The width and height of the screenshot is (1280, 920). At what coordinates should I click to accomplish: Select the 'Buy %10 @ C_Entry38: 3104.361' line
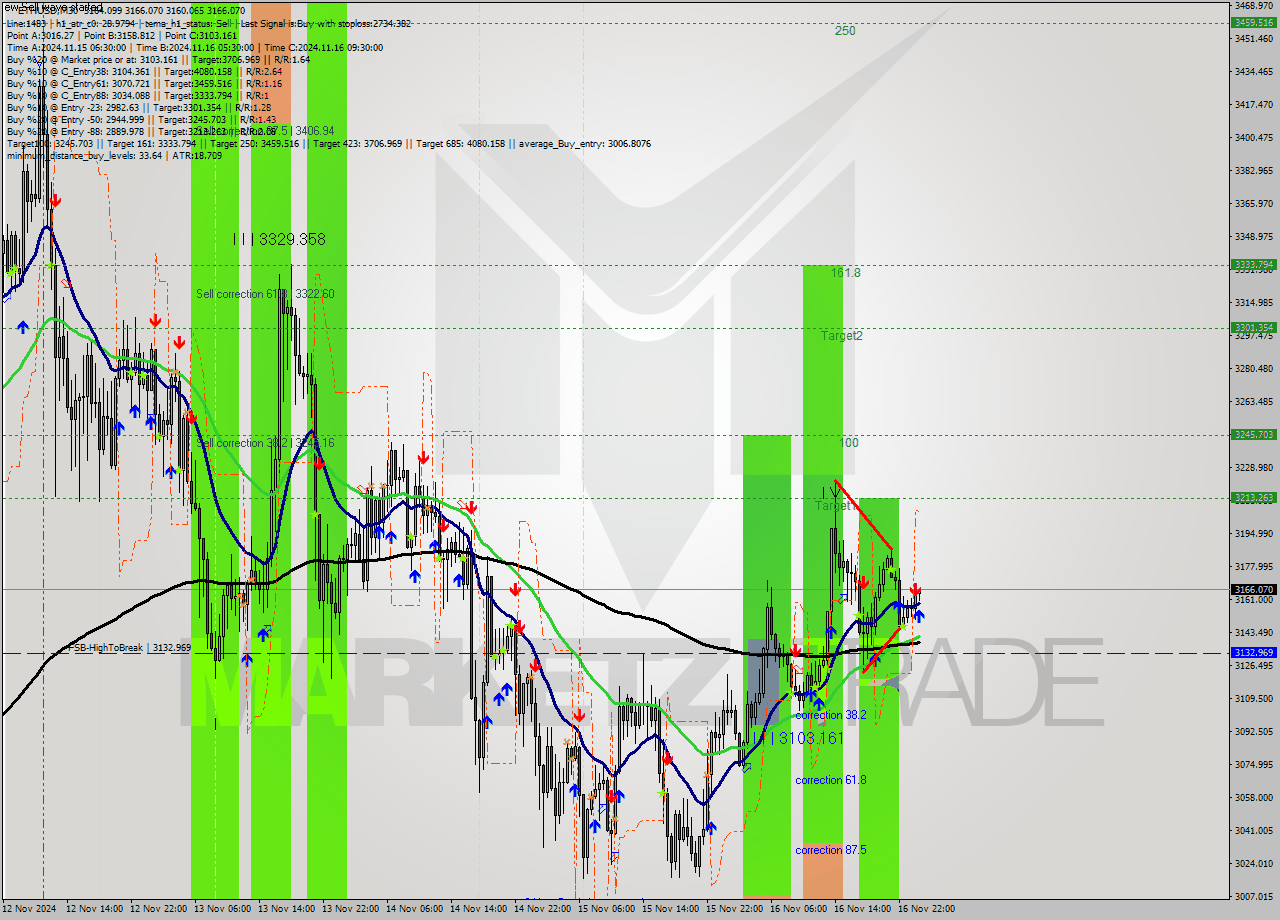point(144,71)
